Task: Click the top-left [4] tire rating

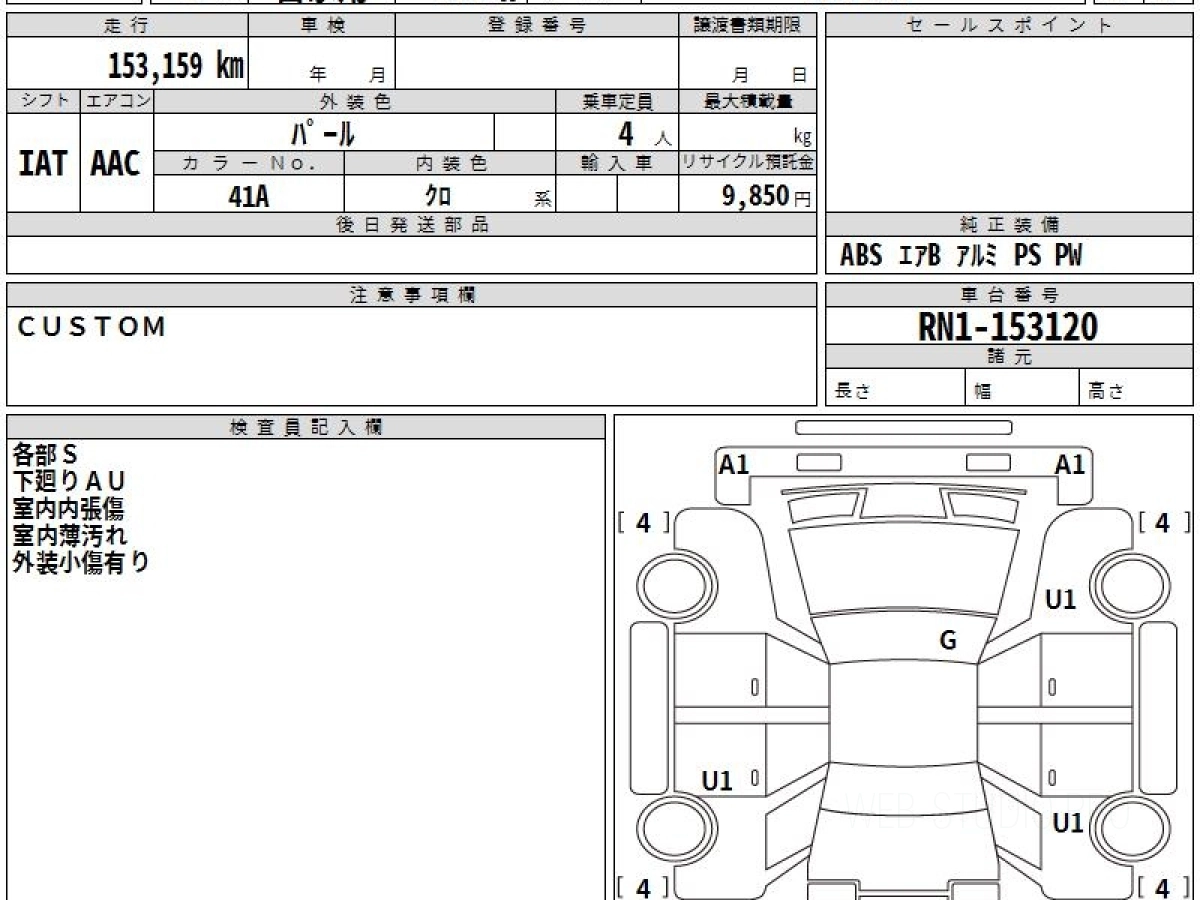Action: point(643,522)
